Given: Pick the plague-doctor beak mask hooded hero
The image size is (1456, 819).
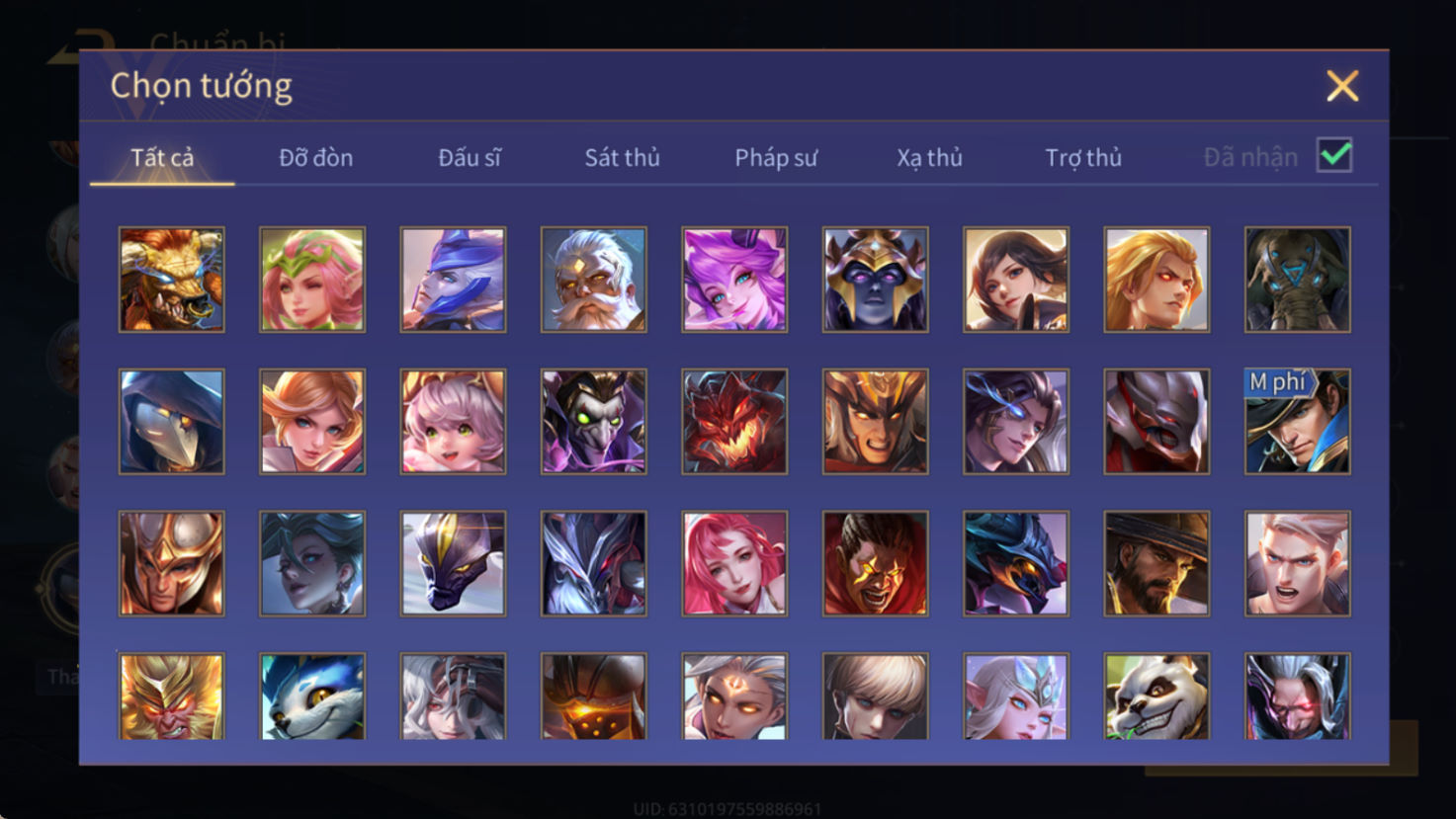Looking at the screenshot, I should (x=172, y=422).
